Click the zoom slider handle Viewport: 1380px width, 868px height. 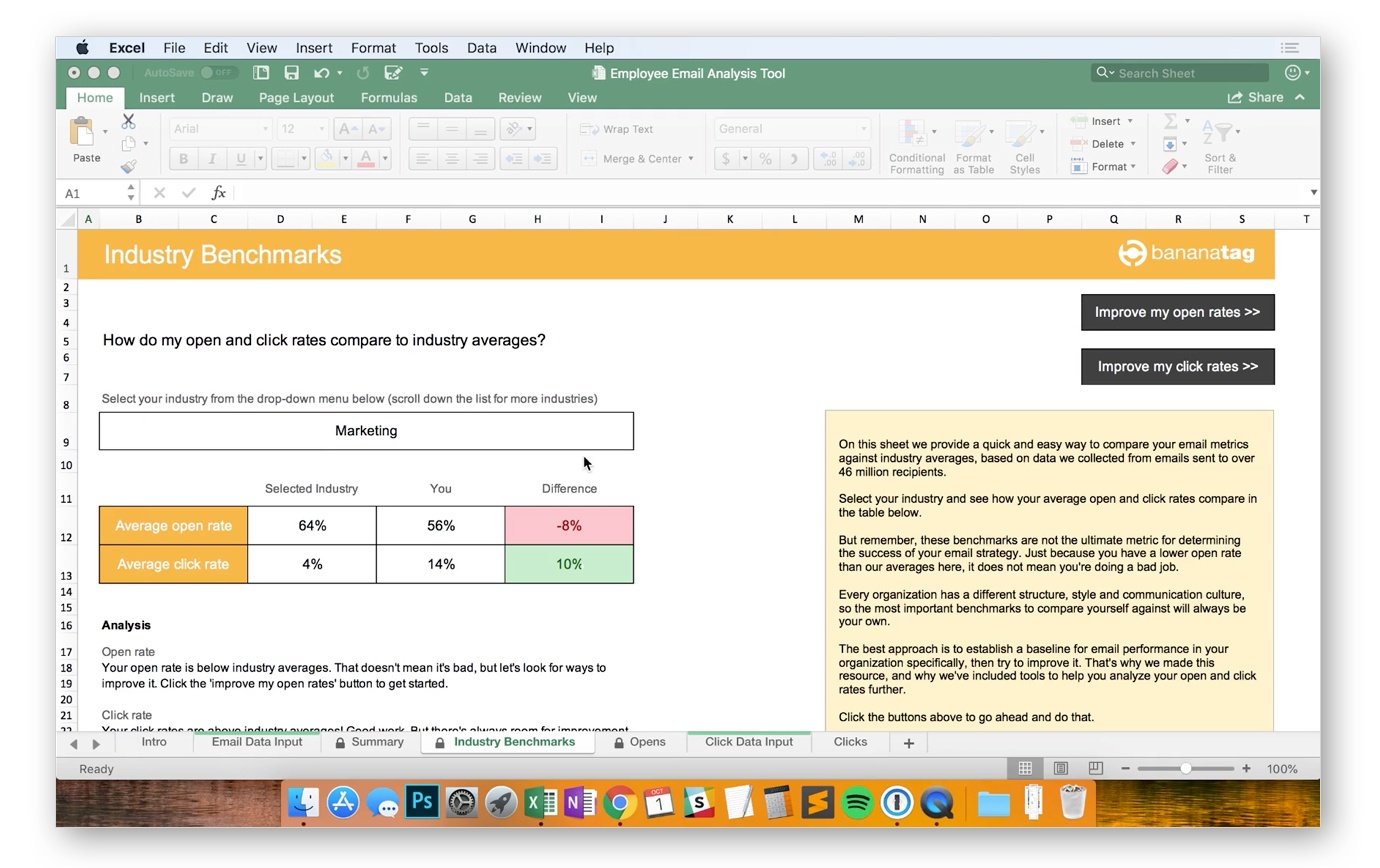pyautogui.click(x=1186, y=768)
